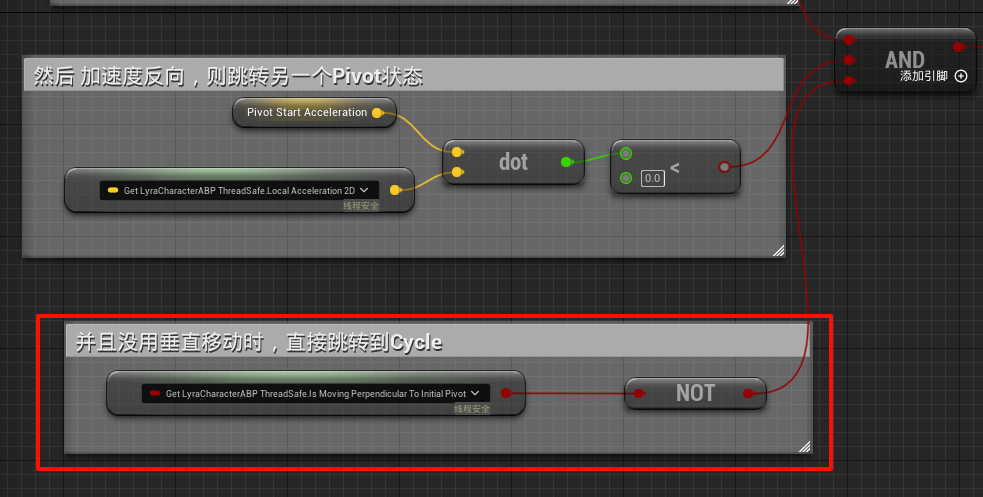Viewport: 983px width, 497px height.
Task: Click the dot node's top input pin
Action: pyautogui.click(x=458, y=152)
